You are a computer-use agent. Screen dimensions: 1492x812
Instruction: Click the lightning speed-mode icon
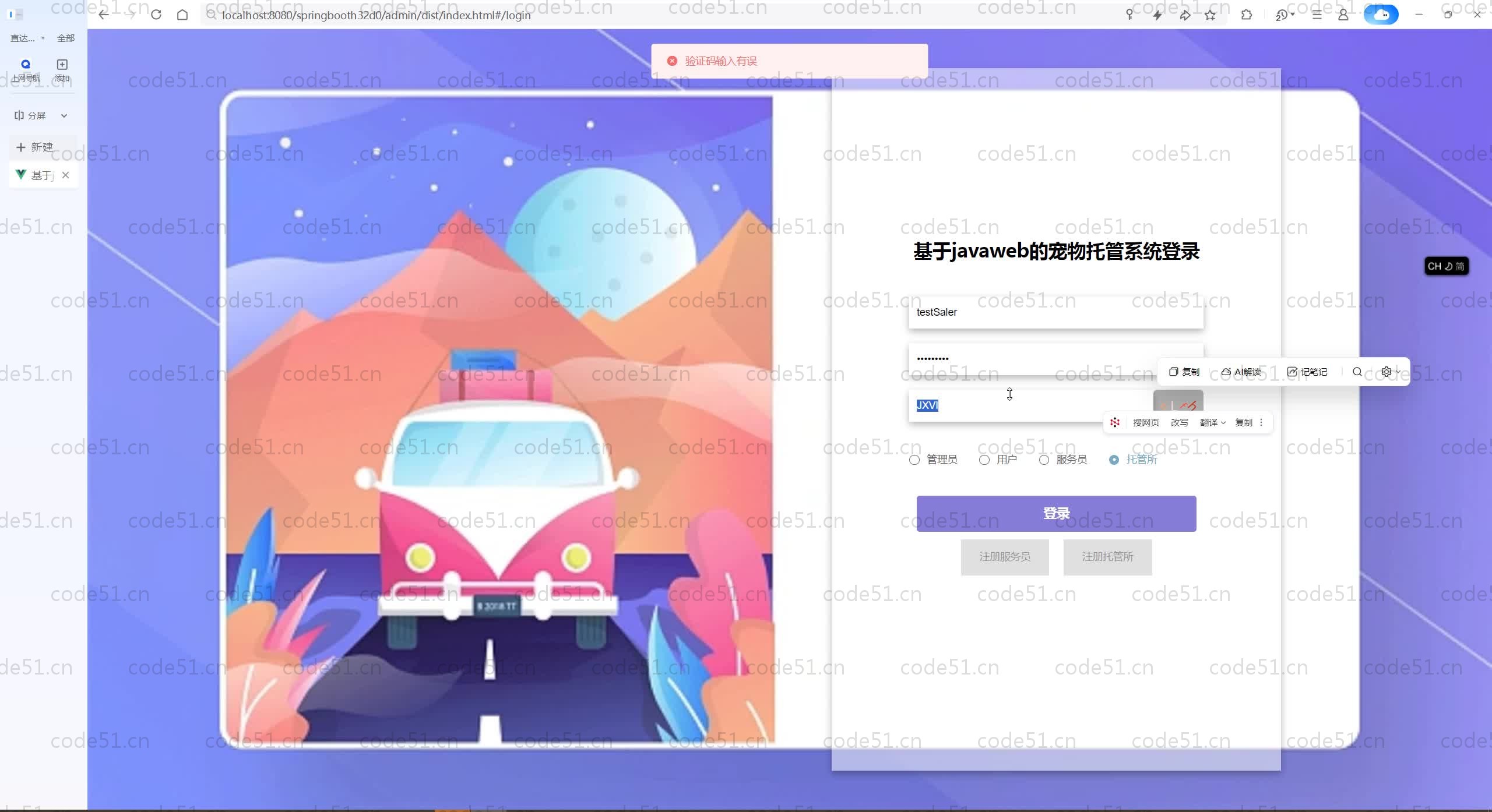pos(1157,15)
